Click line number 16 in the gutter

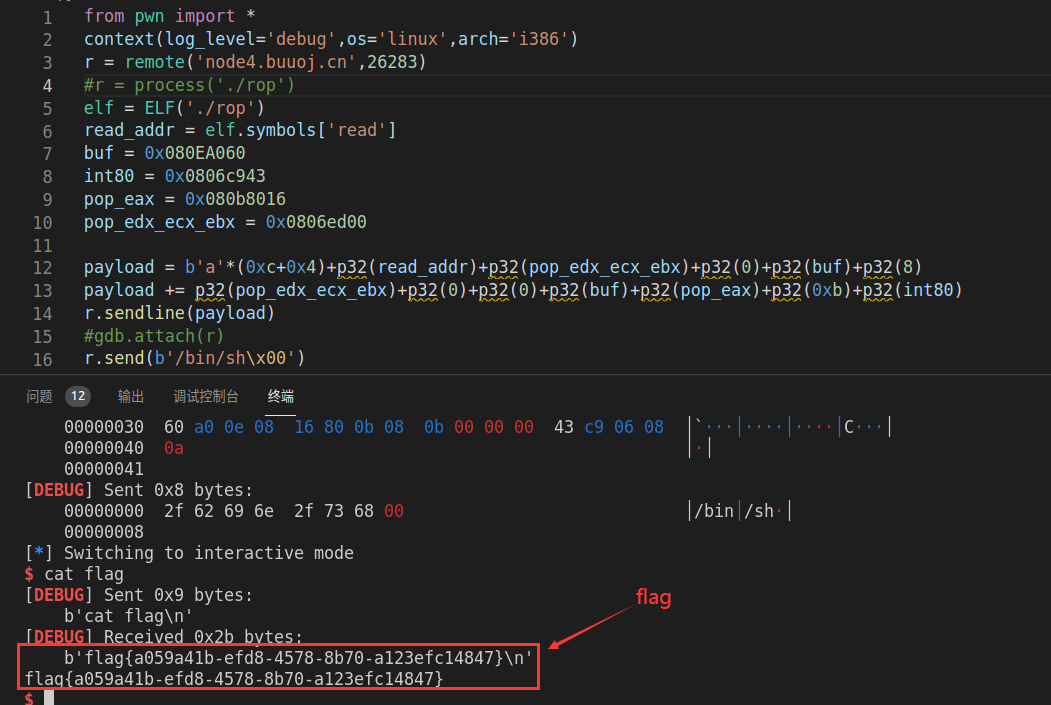click(x=42, y=360)
